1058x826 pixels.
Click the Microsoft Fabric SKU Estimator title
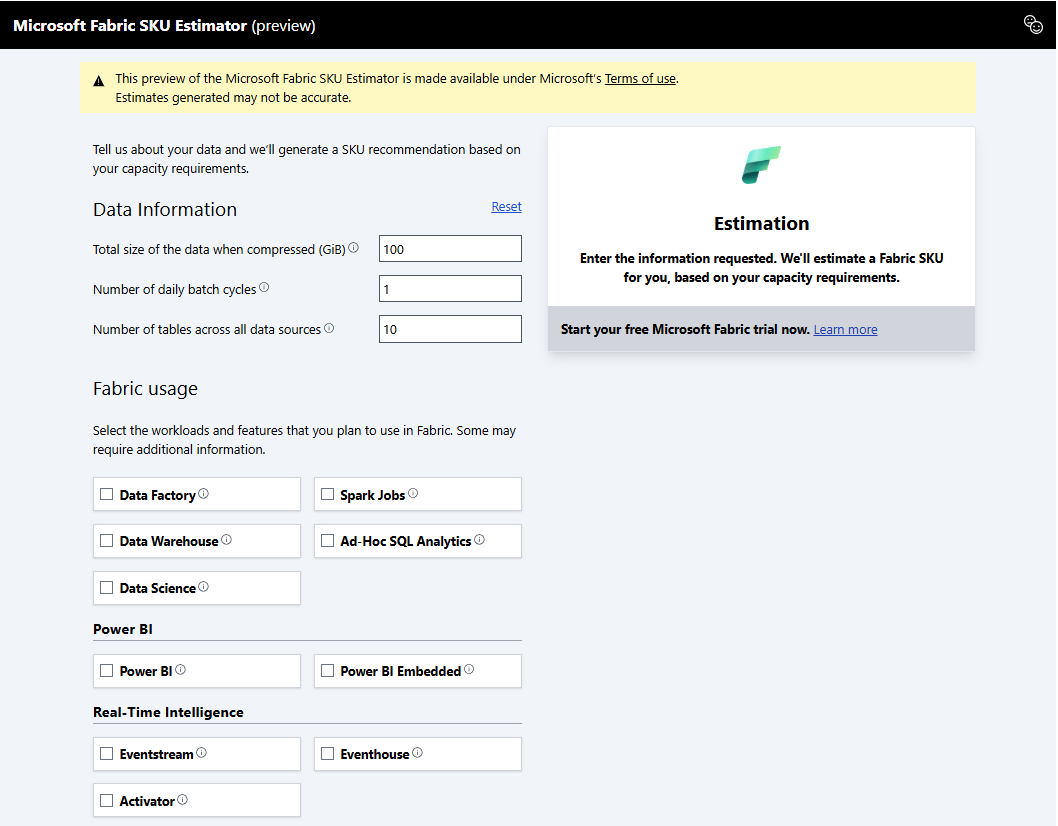(164, 26)
